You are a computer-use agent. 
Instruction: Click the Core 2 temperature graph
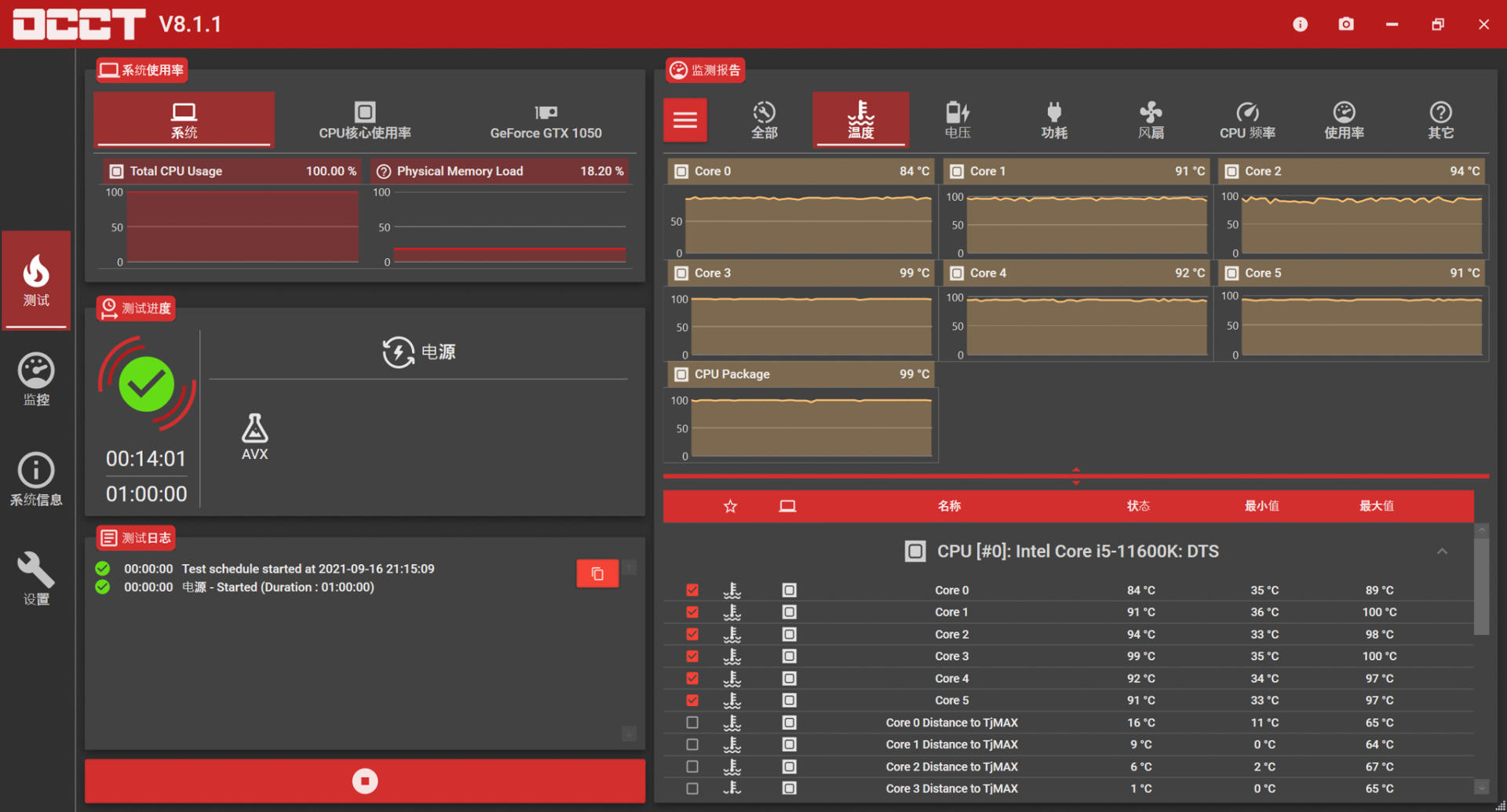(1362, 224)
